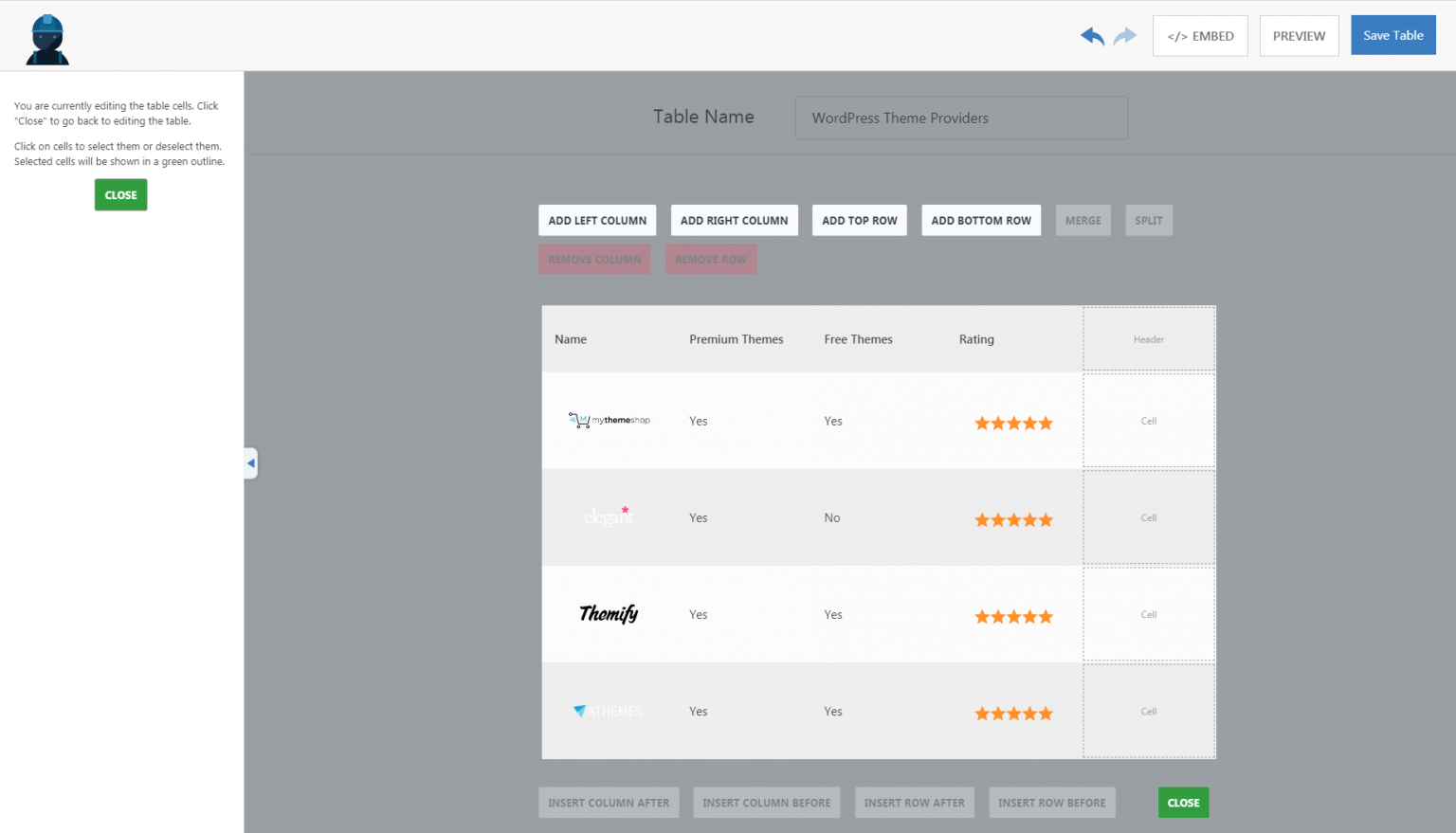1456x833 pixels.
Task: Click the Remove Column button
Action: click(594, 260)
